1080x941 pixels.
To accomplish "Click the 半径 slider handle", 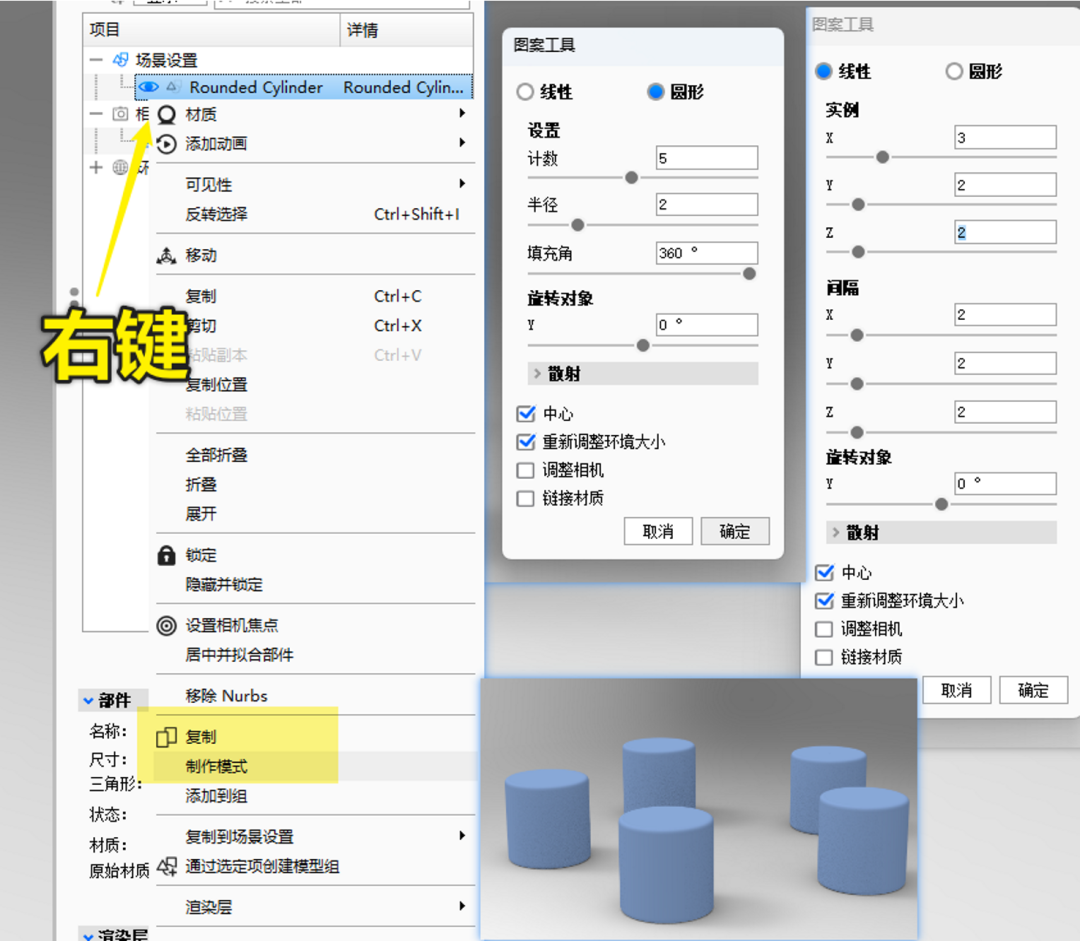I will pos(578,225).
